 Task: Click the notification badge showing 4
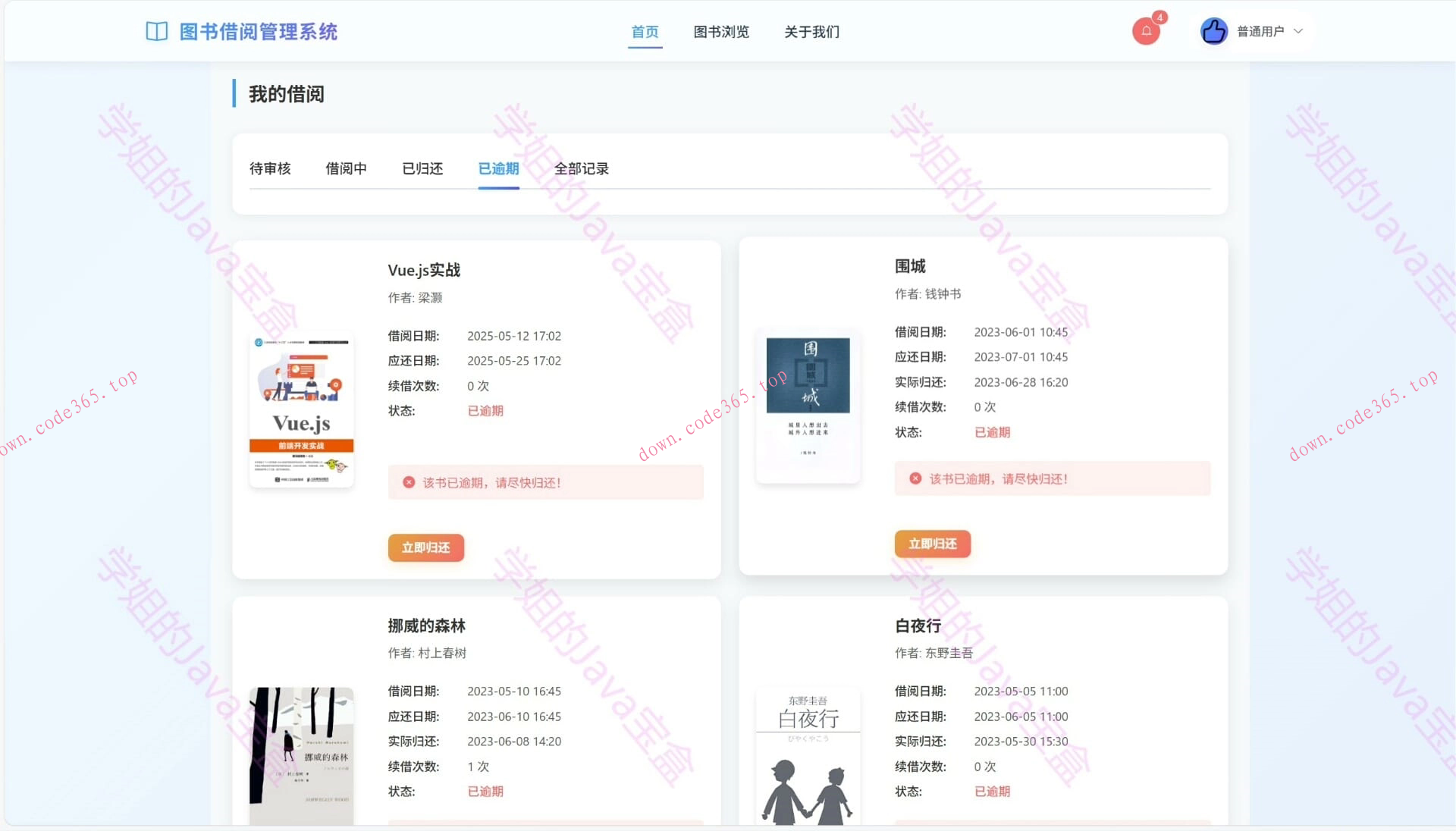tap(1159, 17)
